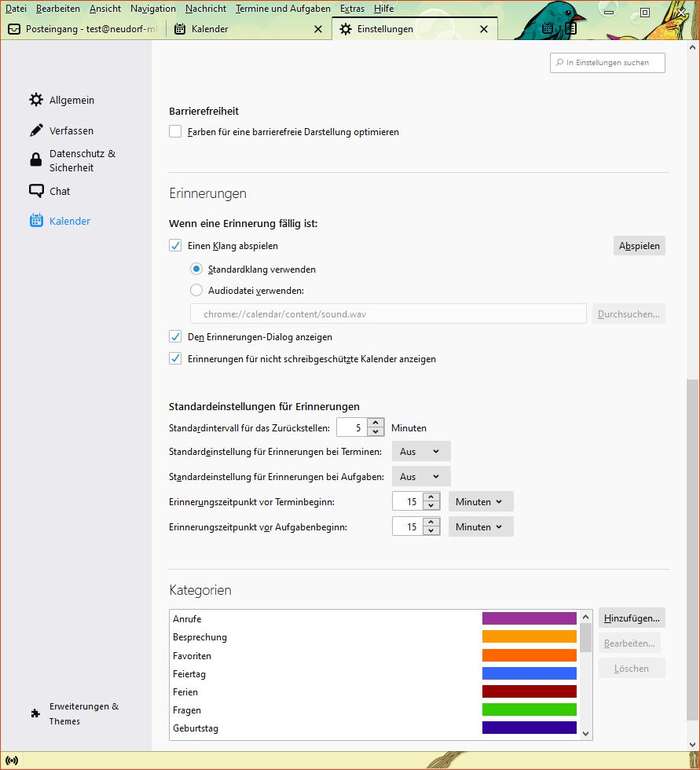The width and height of the screenshot is (700, 770).
Task: Open Datenschutz & Sicherheit lock icon
Action: coord(36,160)
